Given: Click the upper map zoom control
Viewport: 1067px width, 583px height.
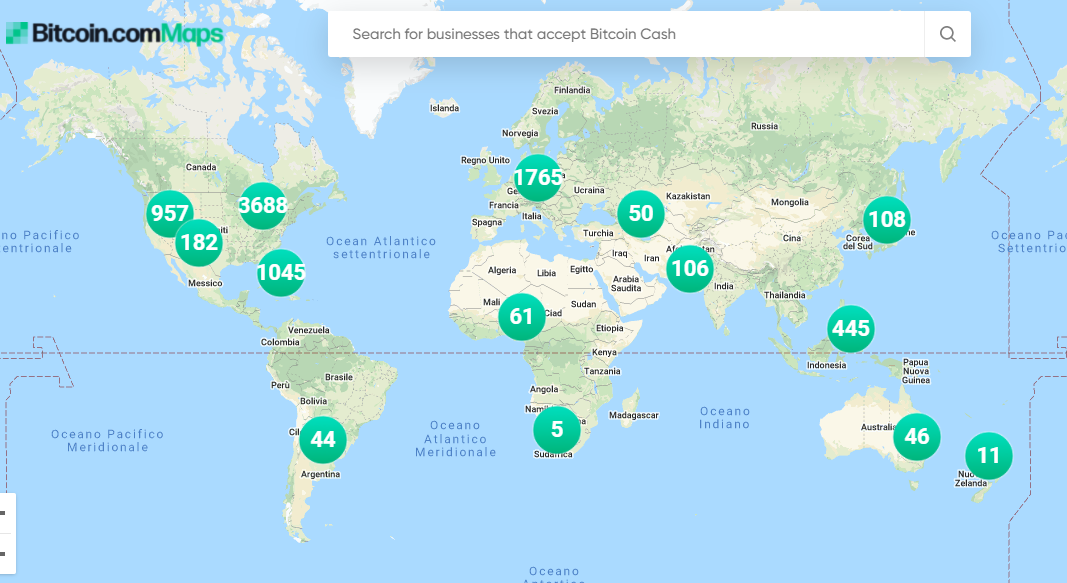Looking at the screenshot, I should (6, 513).
